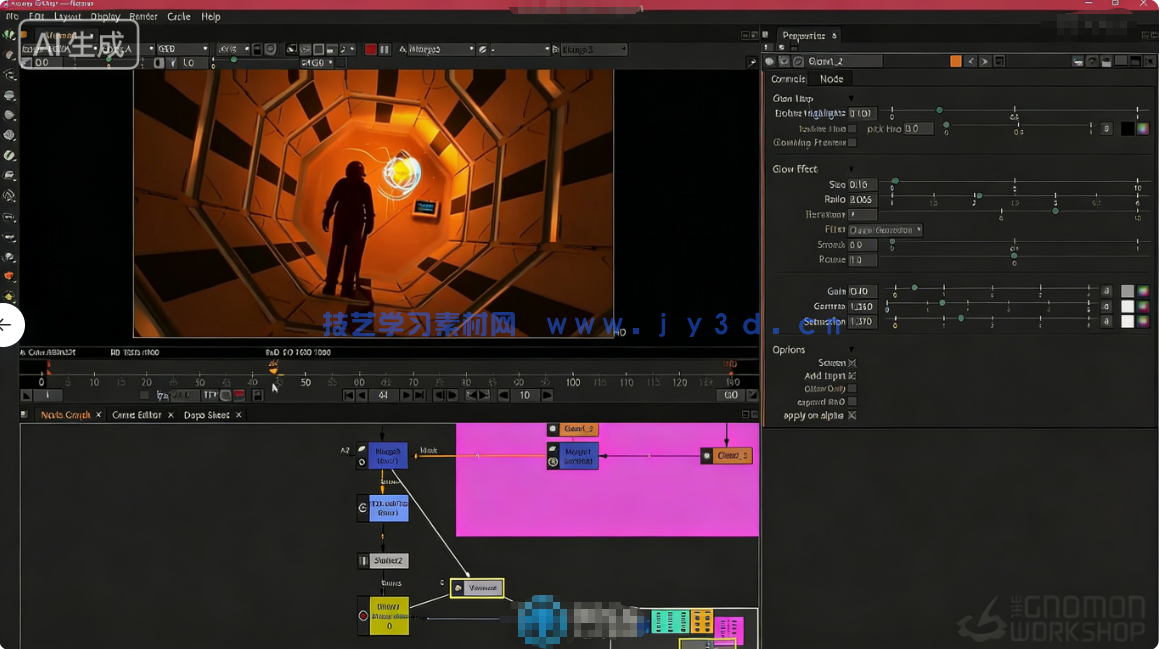Open the Node tab in Properties
1160x649 pixels.
pos(831,79)
